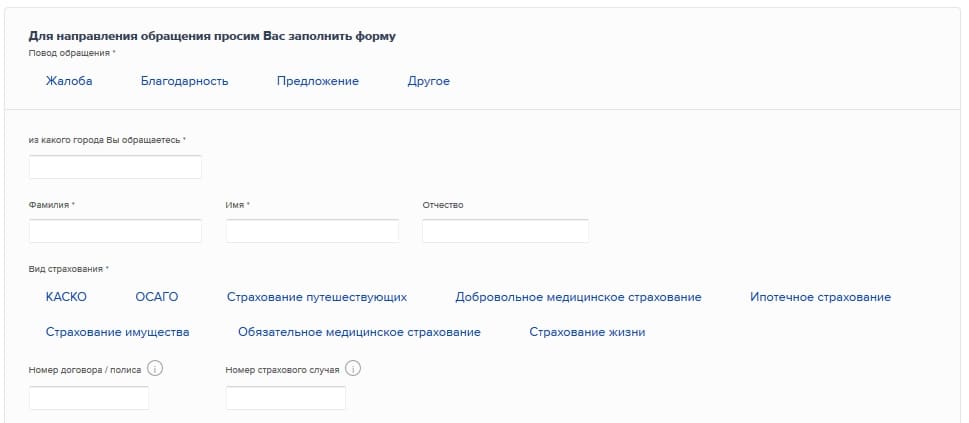Select Обязательное медицинское страхование
The width and height of the screenshot is (969, 423).
click(x=359, y=332)
